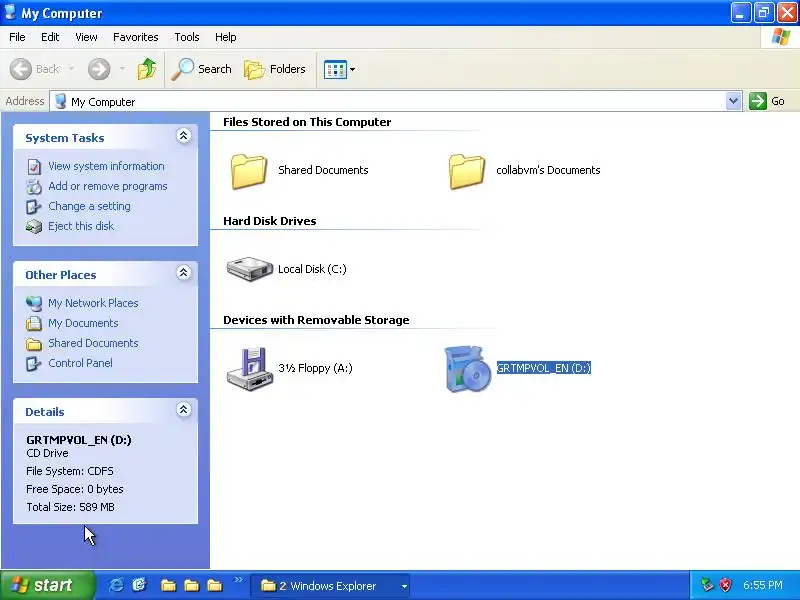The height and width of the screenshot is (600, 800).
Task: Open the File menu
Action: point(17,37)
